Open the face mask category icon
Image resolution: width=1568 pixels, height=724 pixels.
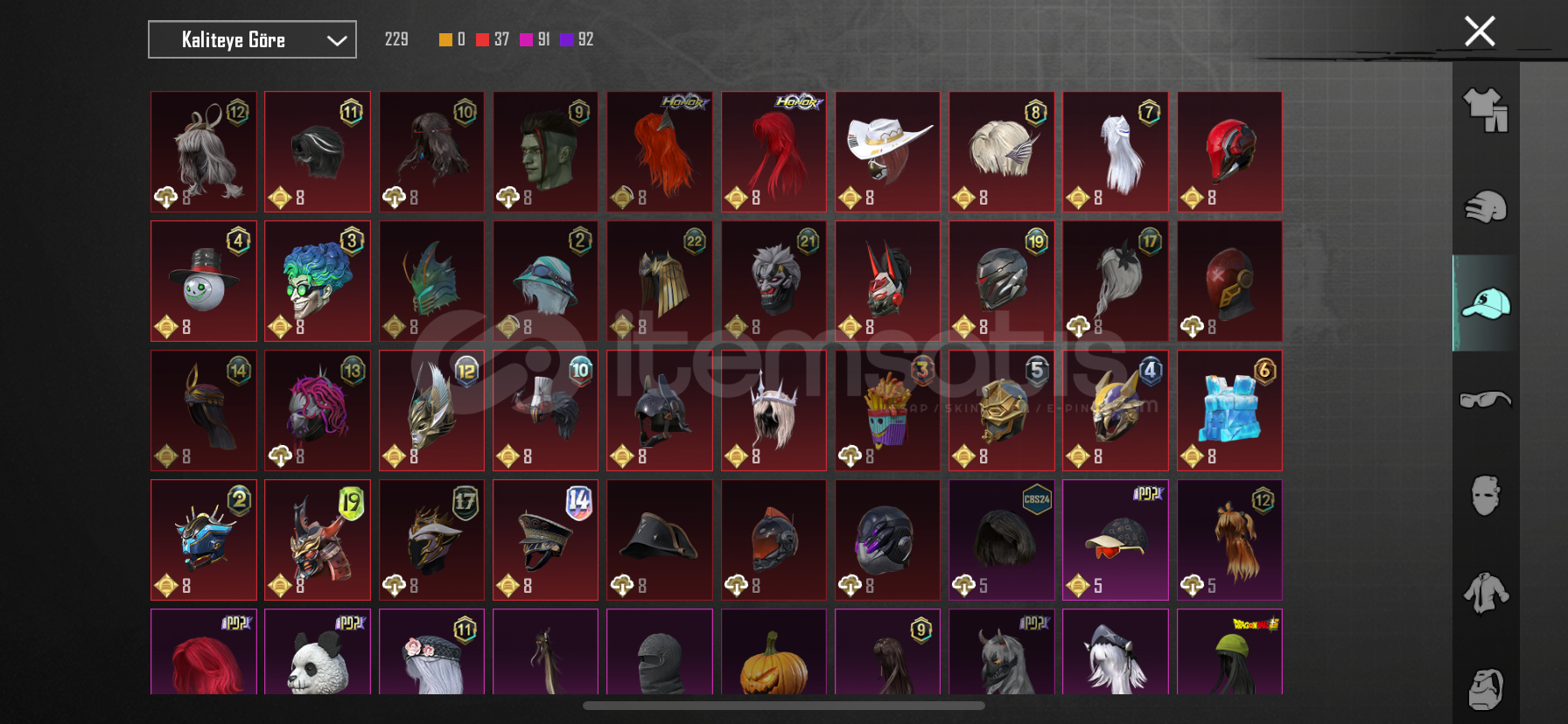pos(1485,496)
